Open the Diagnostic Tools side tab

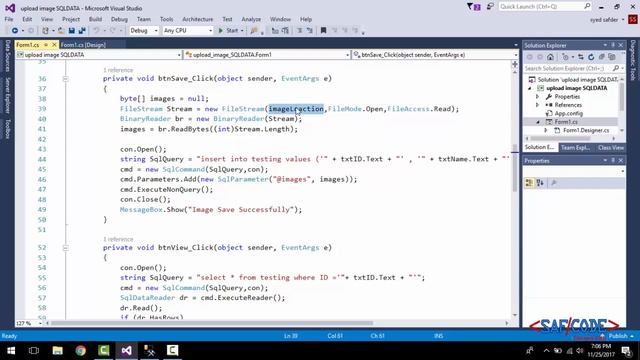coord(633,60)
